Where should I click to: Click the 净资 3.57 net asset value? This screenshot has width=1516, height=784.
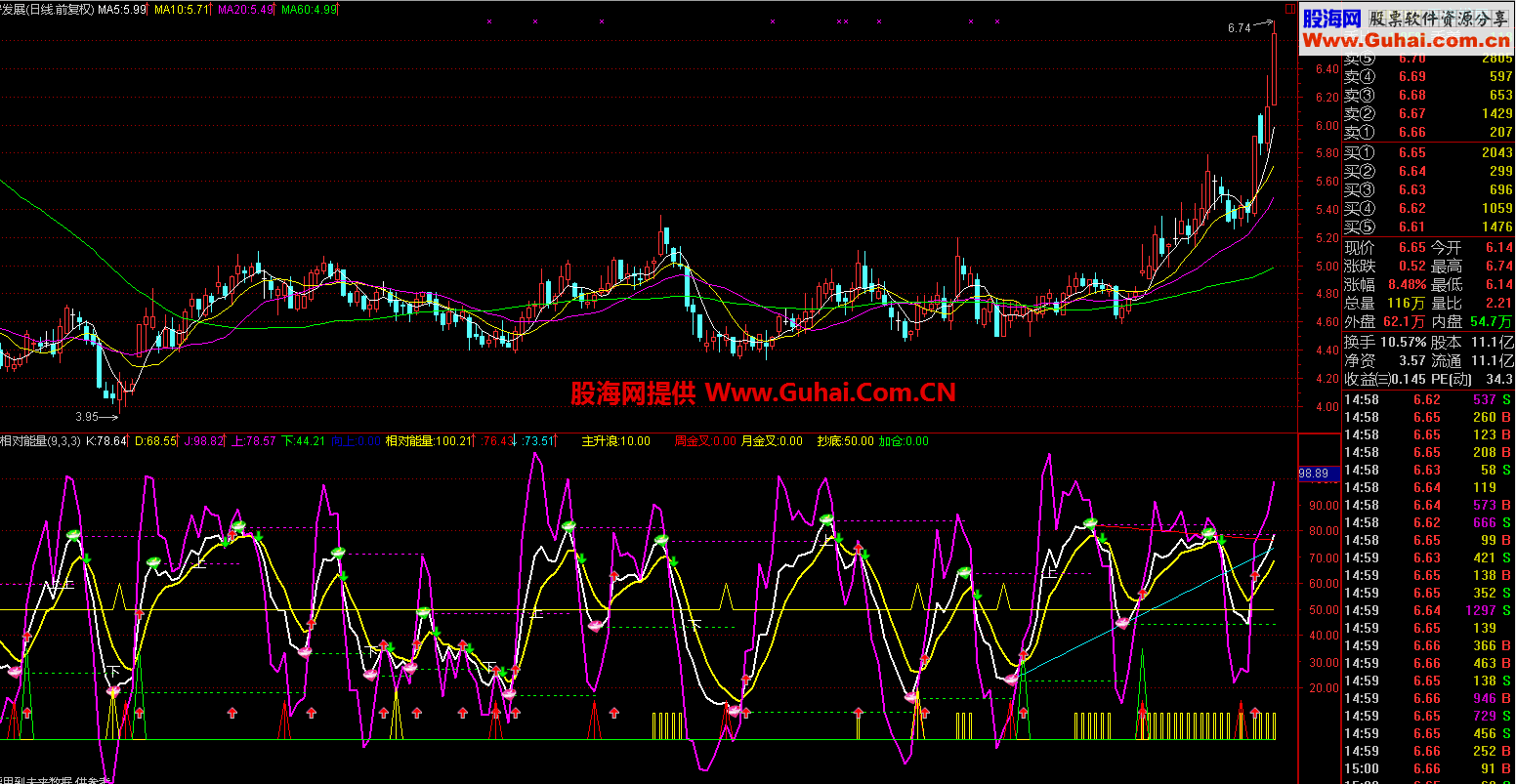click(1412, 360)
